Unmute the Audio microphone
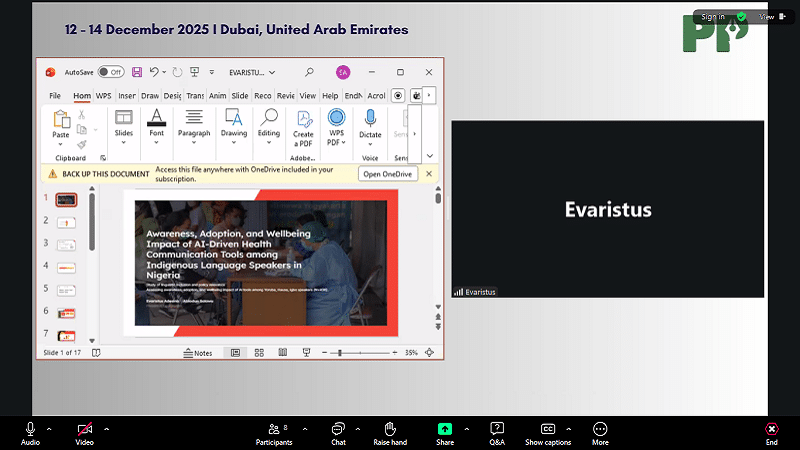The height and width of the screenshot is (450, 800). pyautogui.click(x=30, y=429)
